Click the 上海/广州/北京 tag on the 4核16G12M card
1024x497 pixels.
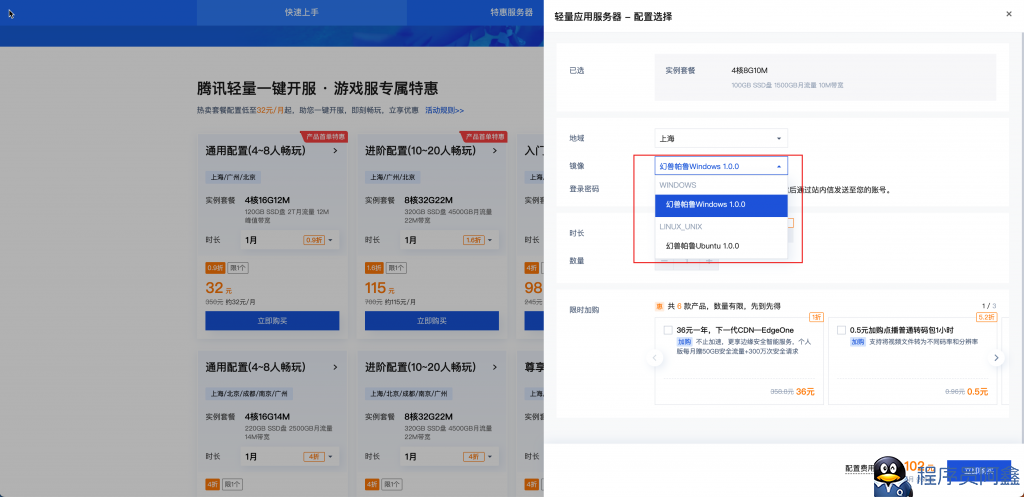[233, 177]
